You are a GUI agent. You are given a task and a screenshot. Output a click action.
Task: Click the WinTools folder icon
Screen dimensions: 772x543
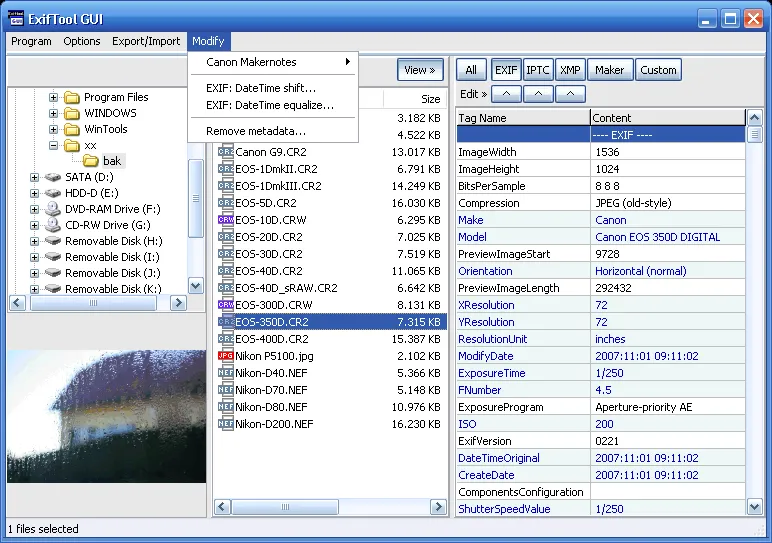[72, 129]
